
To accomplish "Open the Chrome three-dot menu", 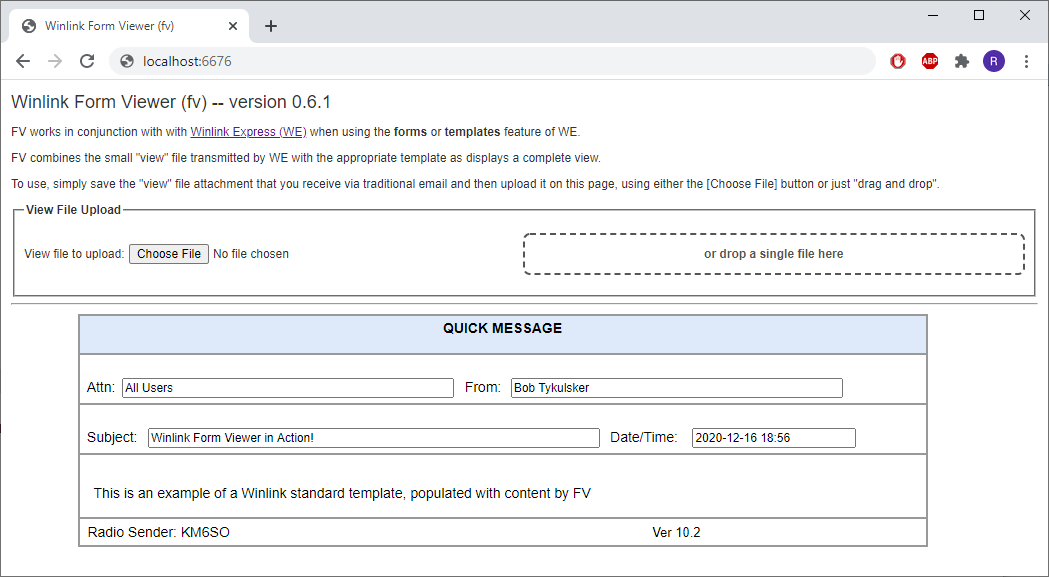I will tap(1027, 61).
